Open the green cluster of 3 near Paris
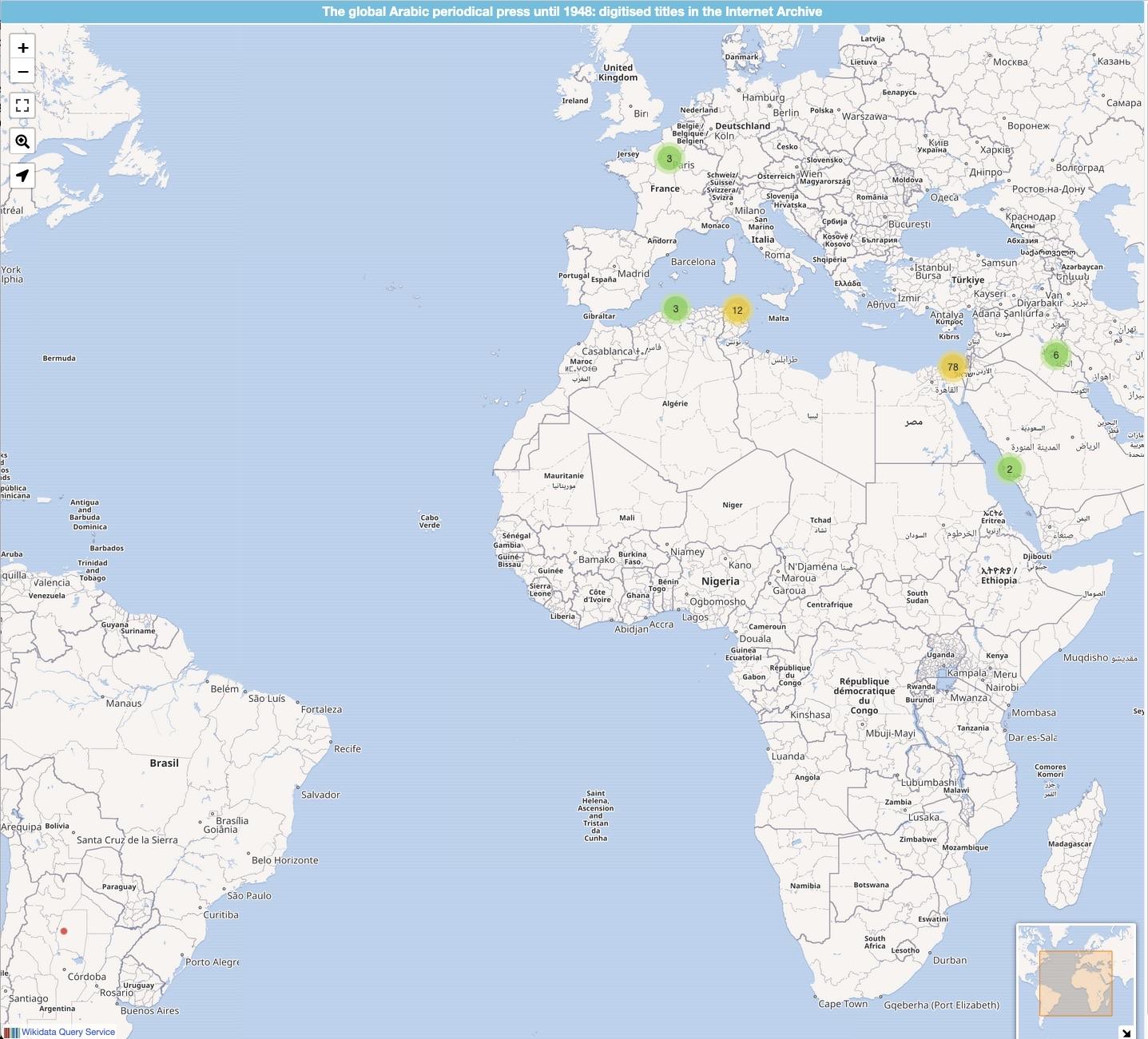Viewport: 1148px width, 1039px height. click(669, 159)
